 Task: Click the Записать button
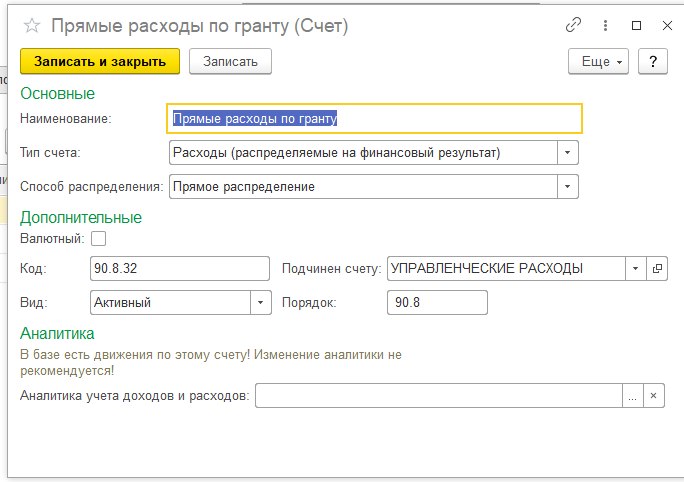click(230, 61)
